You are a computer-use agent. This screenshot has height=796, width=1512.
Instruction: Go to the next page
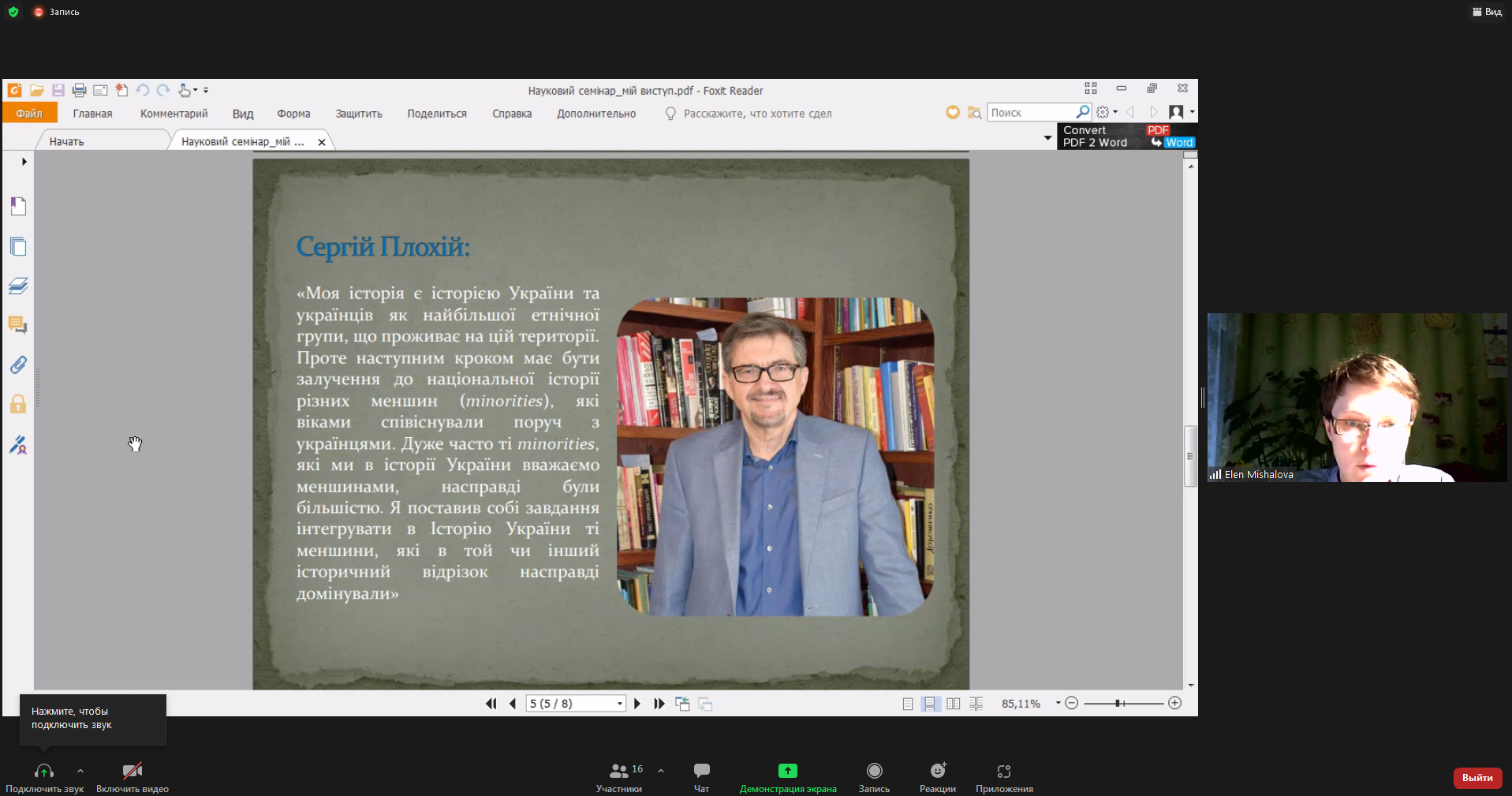pos(637,704)
